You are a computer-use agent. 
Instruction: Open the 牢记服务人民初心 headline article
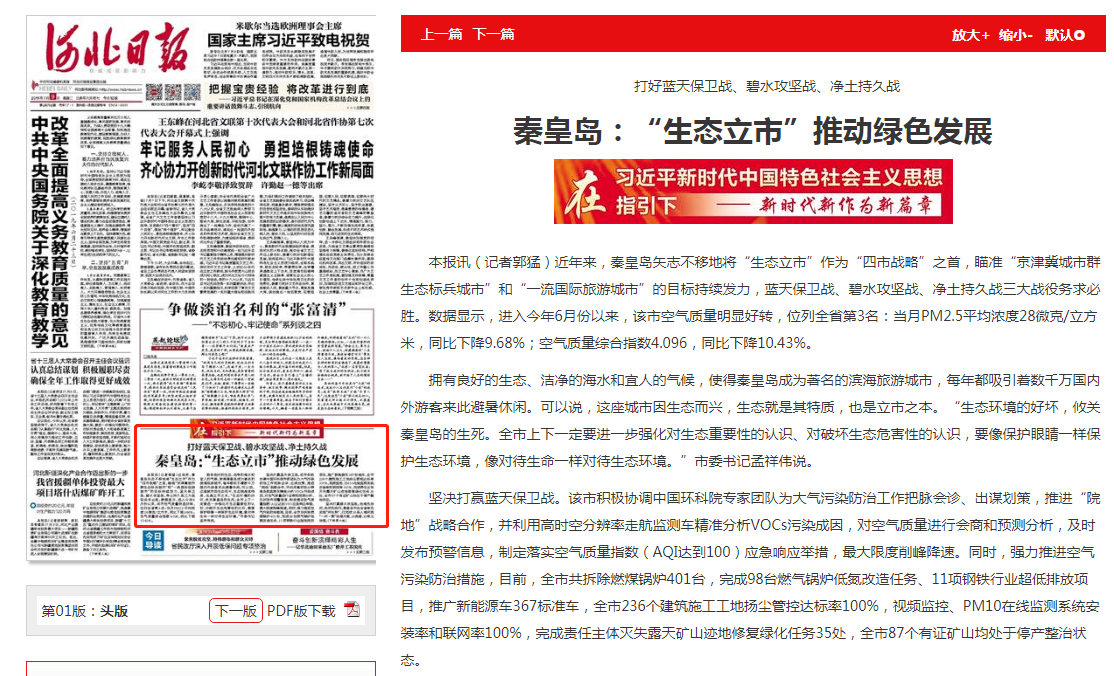(255, 151)
